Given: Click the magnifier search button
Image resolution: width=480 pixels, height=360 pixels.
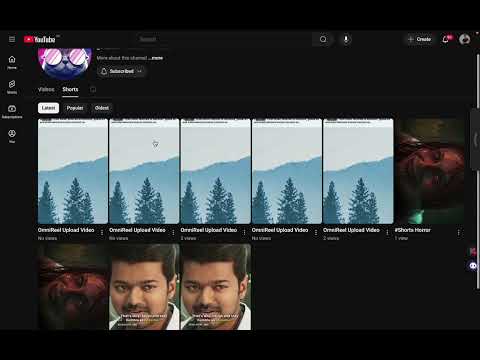Looking at the screenshot, I should tap(323, 39).
